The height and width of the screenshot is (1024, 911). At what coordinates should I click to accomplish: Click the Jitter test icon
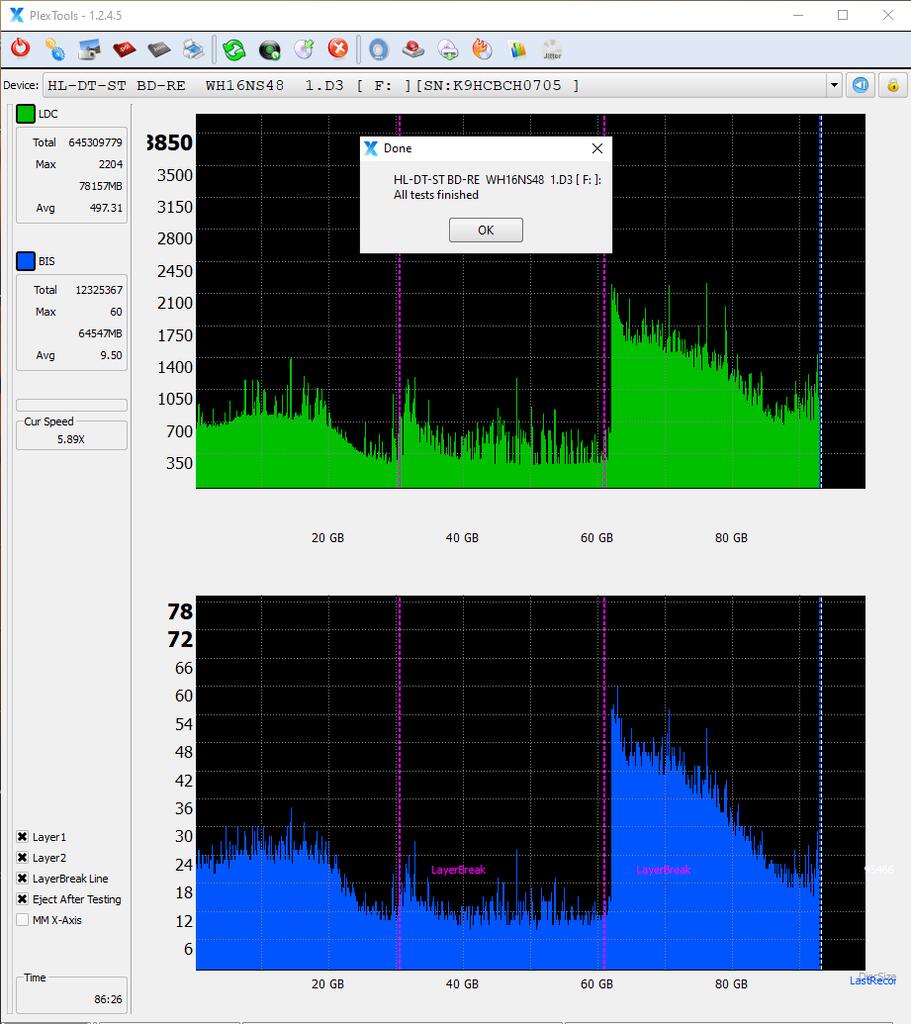click(552, 50)
